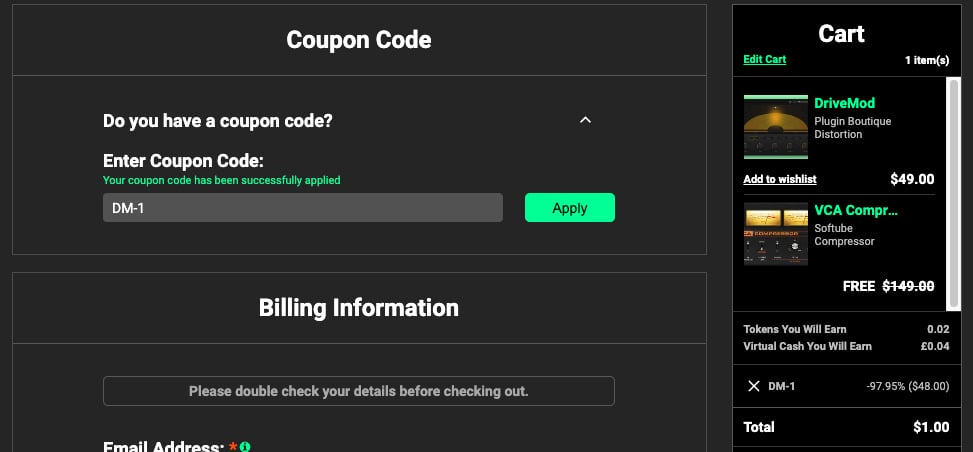Click the green info icon beside Email Address
This screenshot has width=973, height=452.
[x=245, y=447]
